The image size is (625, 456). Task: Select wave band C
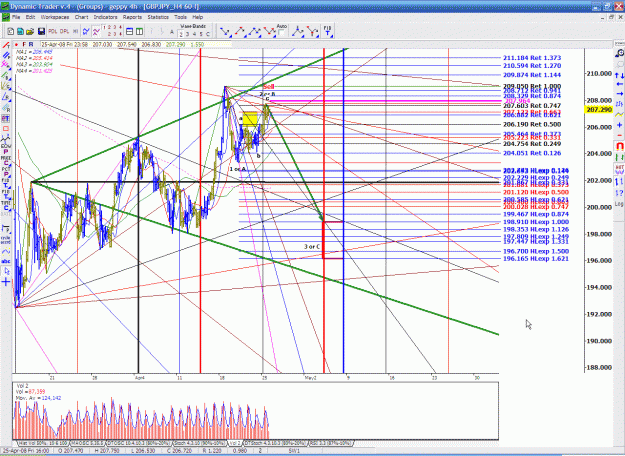208,35
